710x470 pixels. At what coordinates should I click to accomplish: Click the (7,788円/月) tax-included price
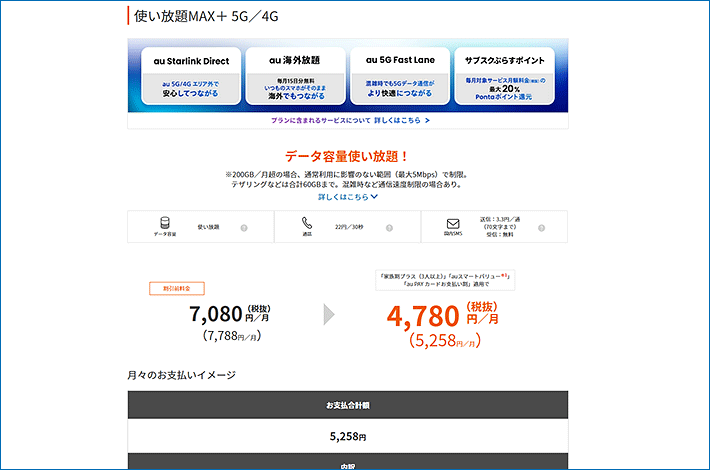pyautogui.click(x=232, y=336)
